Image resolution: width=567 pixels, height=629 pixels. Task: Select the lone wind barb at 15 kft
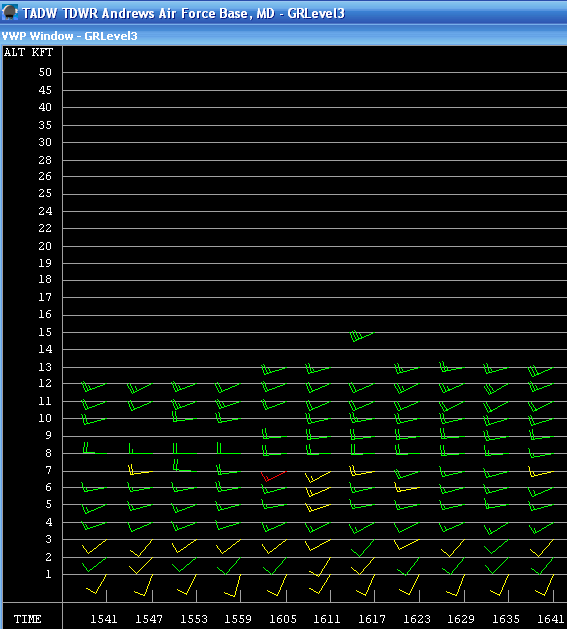pyautogui.click(x=362, y=336)
